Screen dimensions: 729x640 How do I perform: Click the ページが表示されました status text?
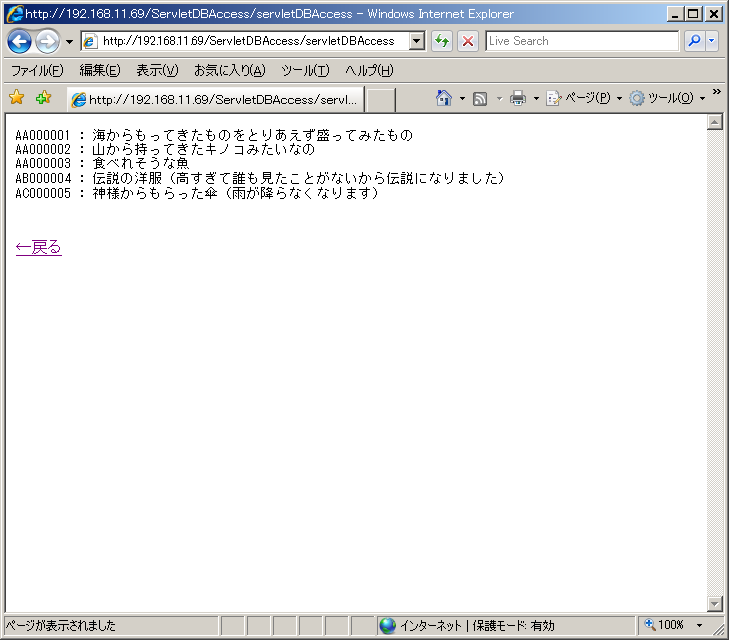[x=60, y=626]
